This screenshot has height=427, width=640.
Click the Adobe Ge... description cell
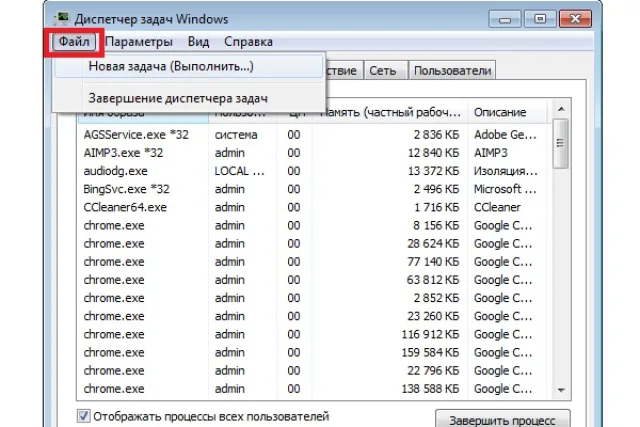(x=505, y=135)
